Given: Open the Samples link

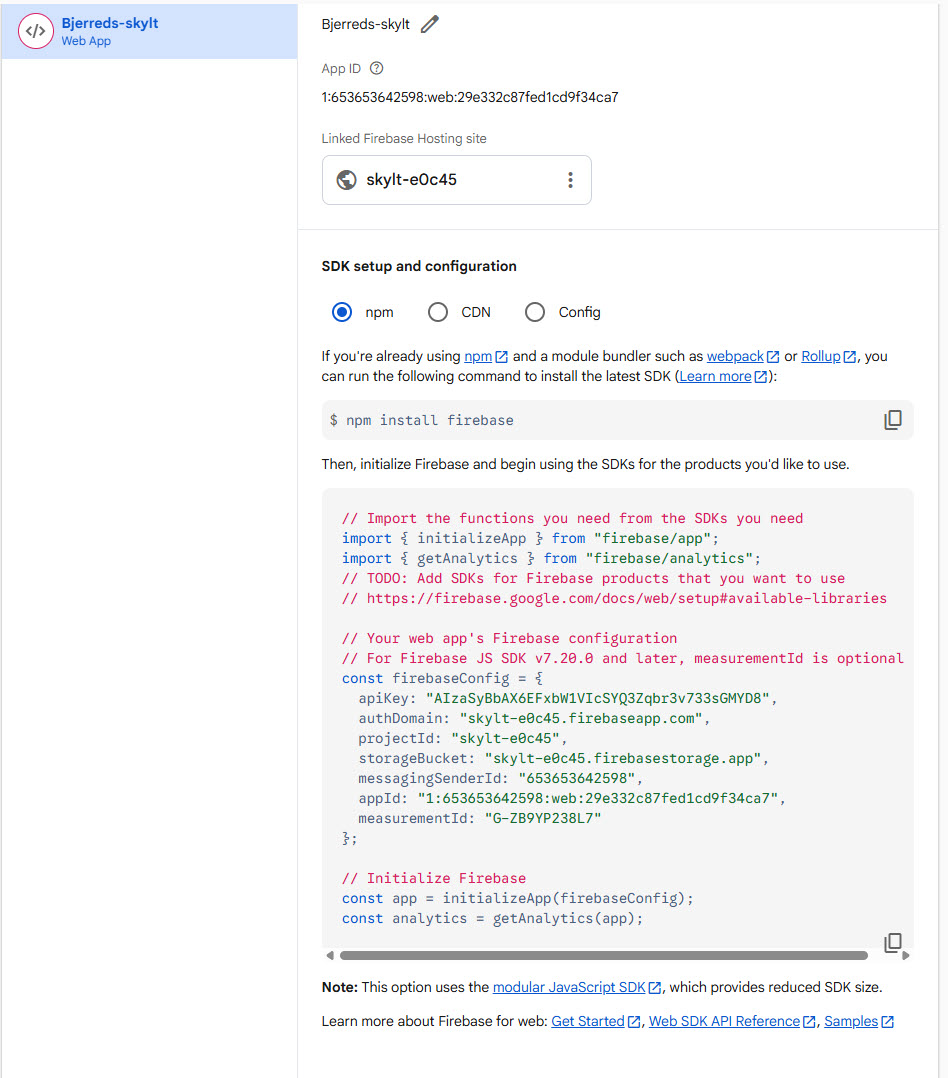Looking at the screenshot, I should pos(851,1022).
